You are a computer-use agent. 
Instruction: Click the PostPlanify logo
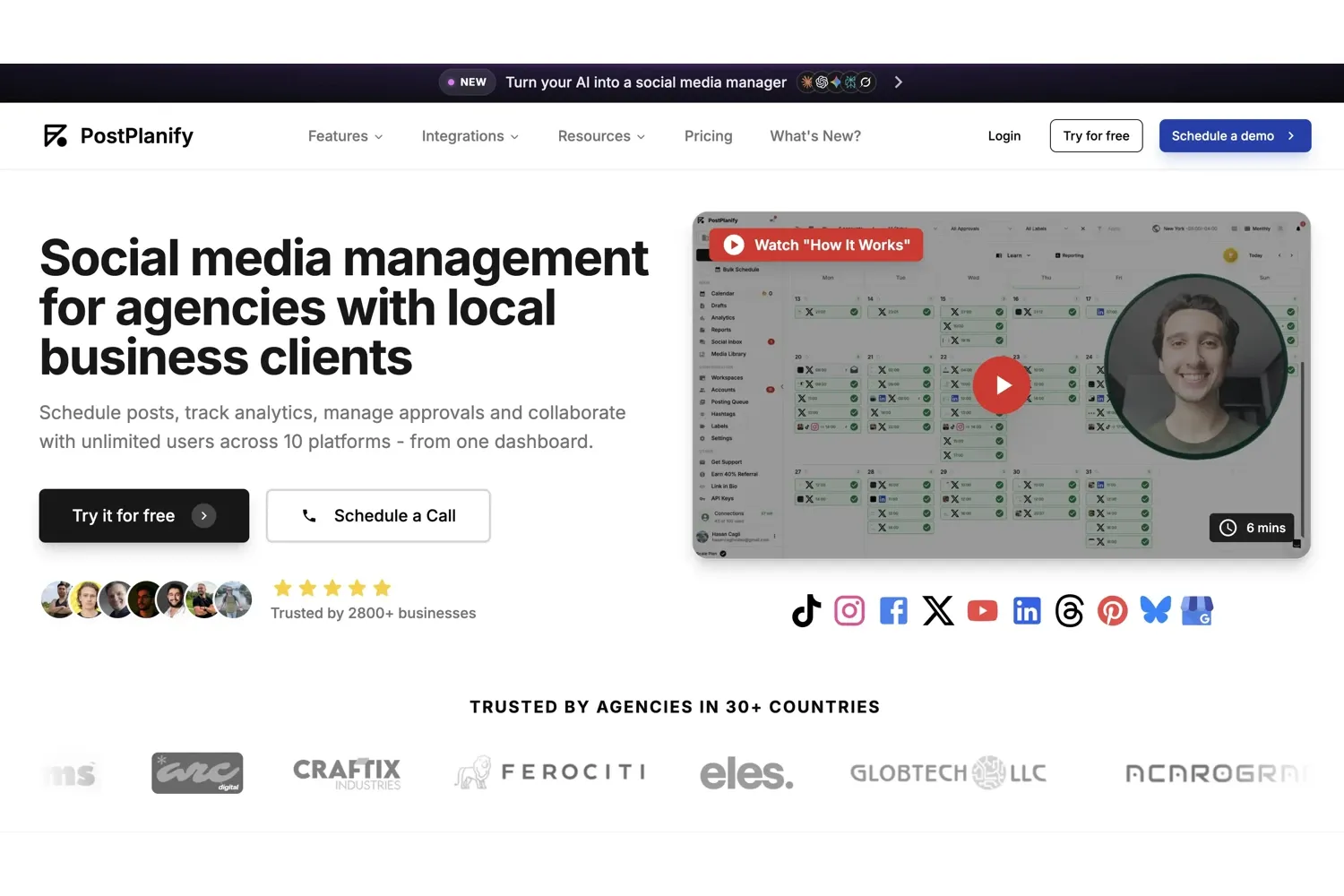click(118, 136)
